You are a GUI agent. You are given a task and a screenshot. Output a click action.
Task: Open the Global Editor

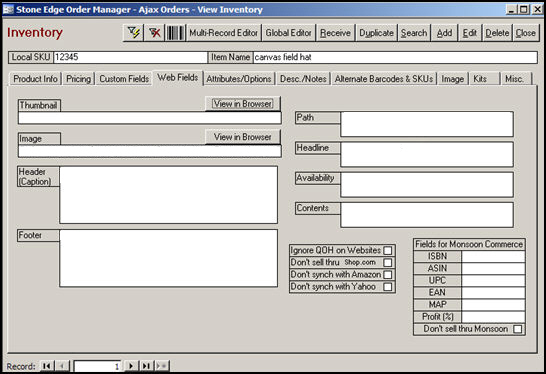pyautogui.click(x=288, y=33)
